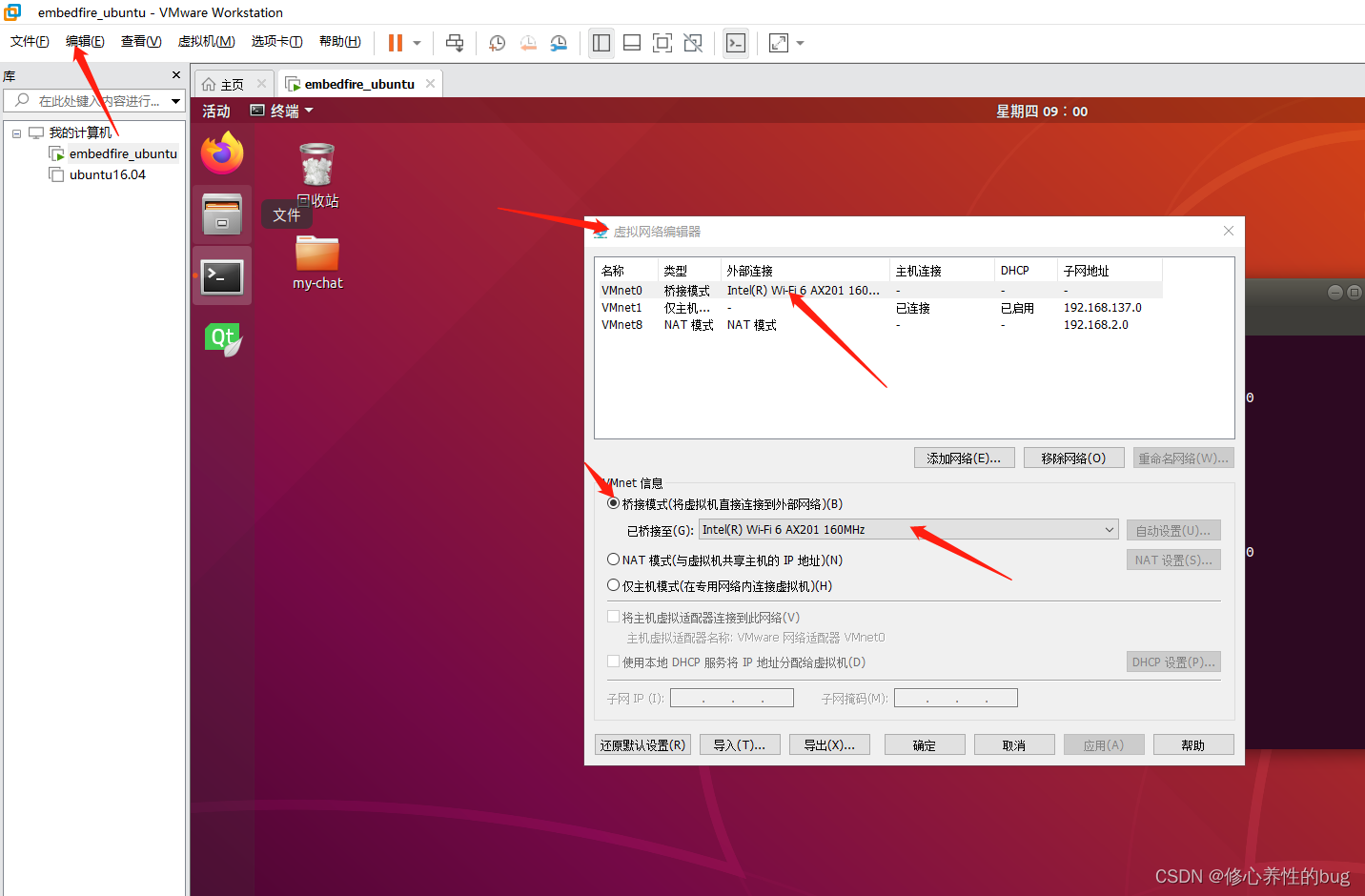Select the NAT 模式 radio button
The image size is (1365, 896).
[x=613, y=560]
